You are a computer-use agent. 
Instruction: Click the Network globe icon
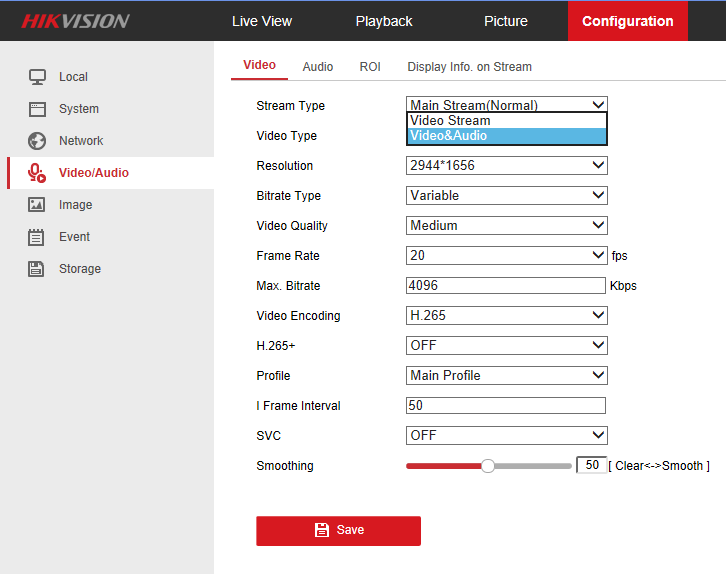pos(37,141)
